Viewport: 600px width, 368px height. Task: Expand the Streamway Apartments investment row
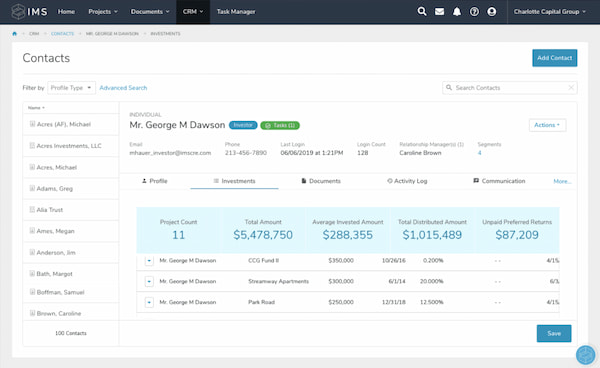point(149,282)
